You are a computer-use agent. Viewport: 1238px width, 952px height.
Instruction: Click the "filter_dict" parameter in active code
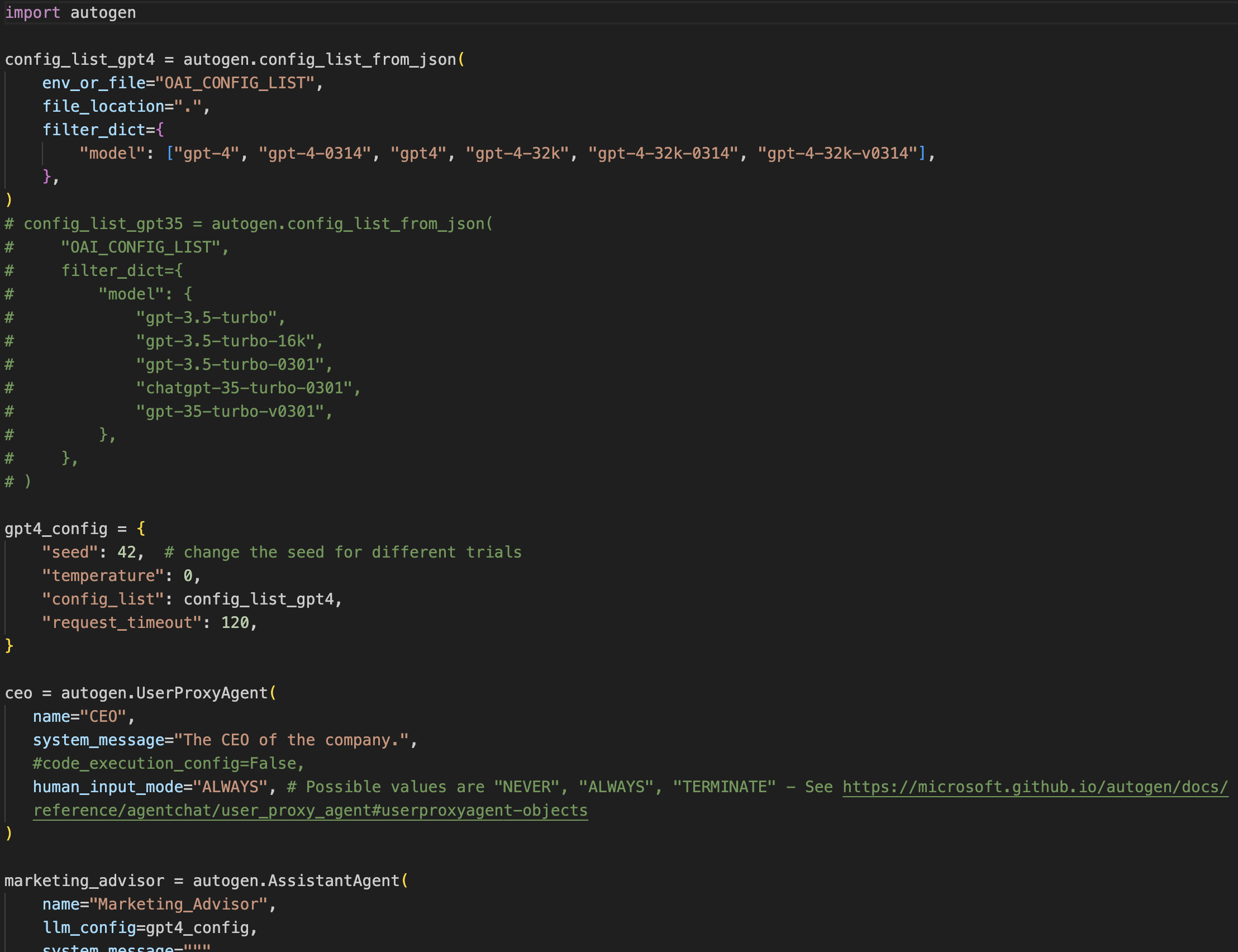[94, 130]
